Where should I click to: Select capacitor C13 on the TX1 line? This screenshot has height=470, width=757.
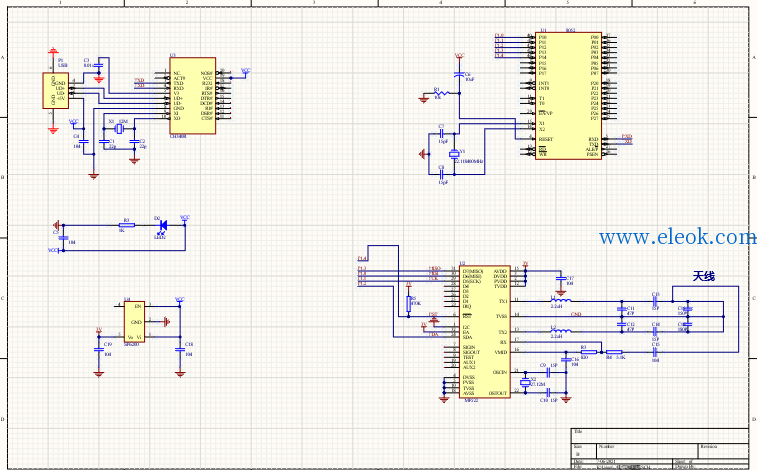point(656,301)
